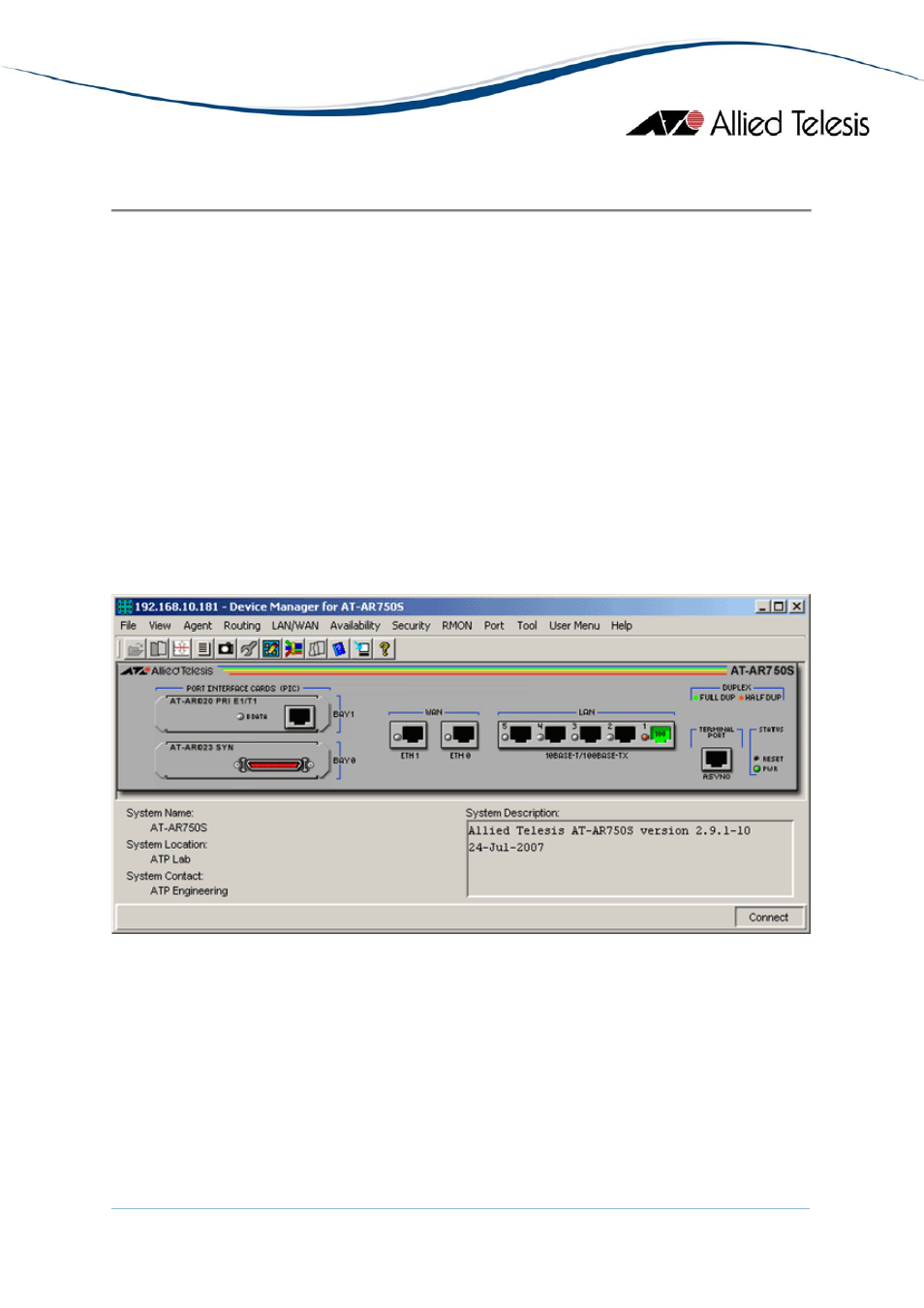Open the Tool menu
Image resolution: width=924 pixels, height=1308 pixels.
click(527, 626)
